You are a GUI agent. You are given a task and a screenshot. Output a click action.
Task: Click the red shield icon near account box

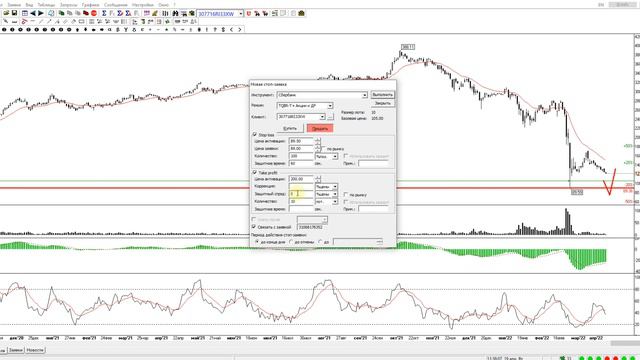(249, 13)
